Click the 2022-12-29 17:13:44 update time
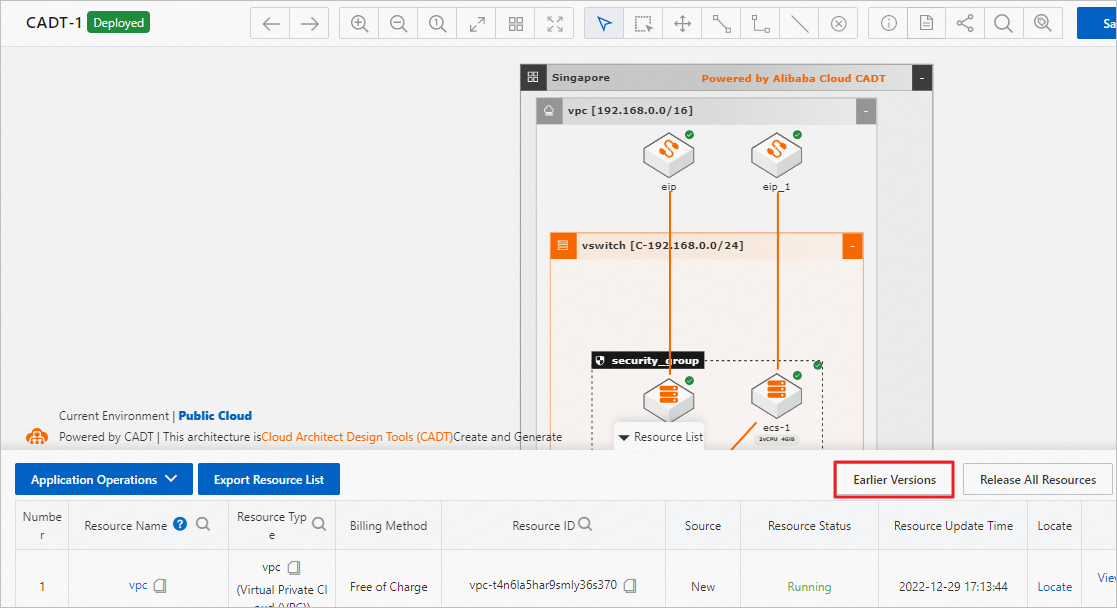This screenshot has height=608, width=1117. (953, 587)
